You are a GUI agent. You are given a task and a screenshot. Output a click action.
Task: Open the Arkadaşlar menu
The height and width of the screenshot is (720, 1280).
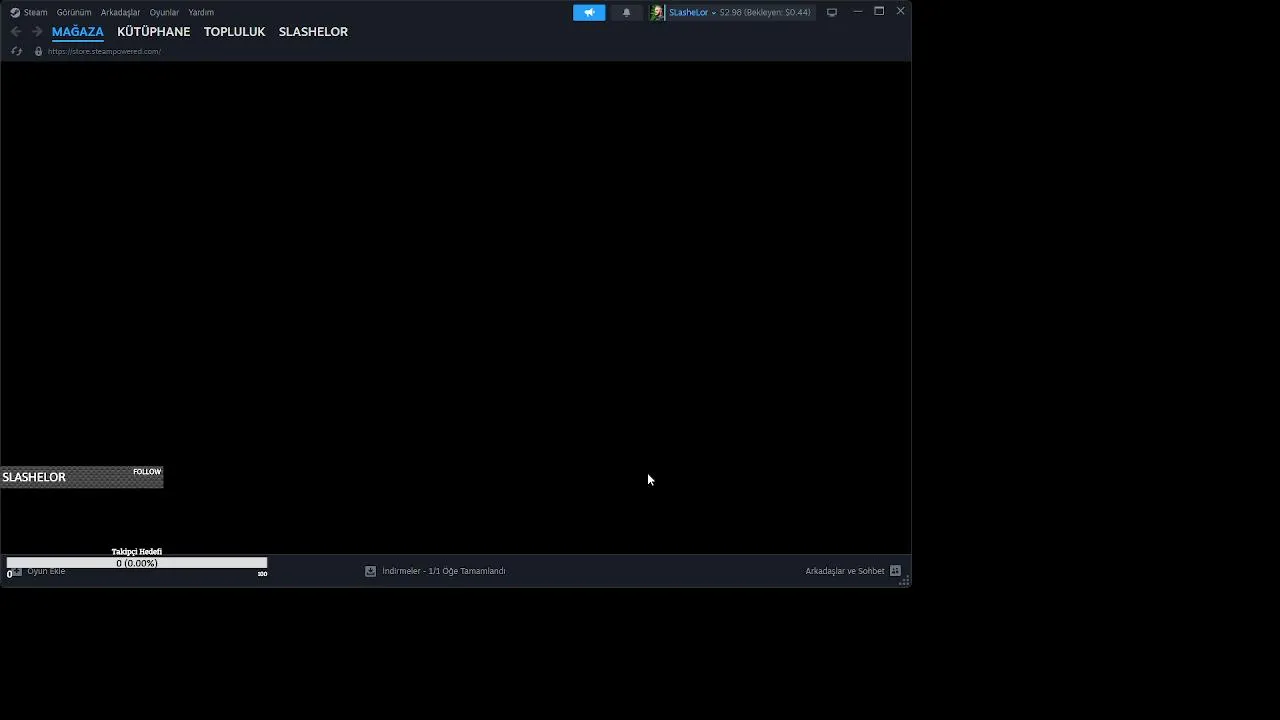click(120, 12)
